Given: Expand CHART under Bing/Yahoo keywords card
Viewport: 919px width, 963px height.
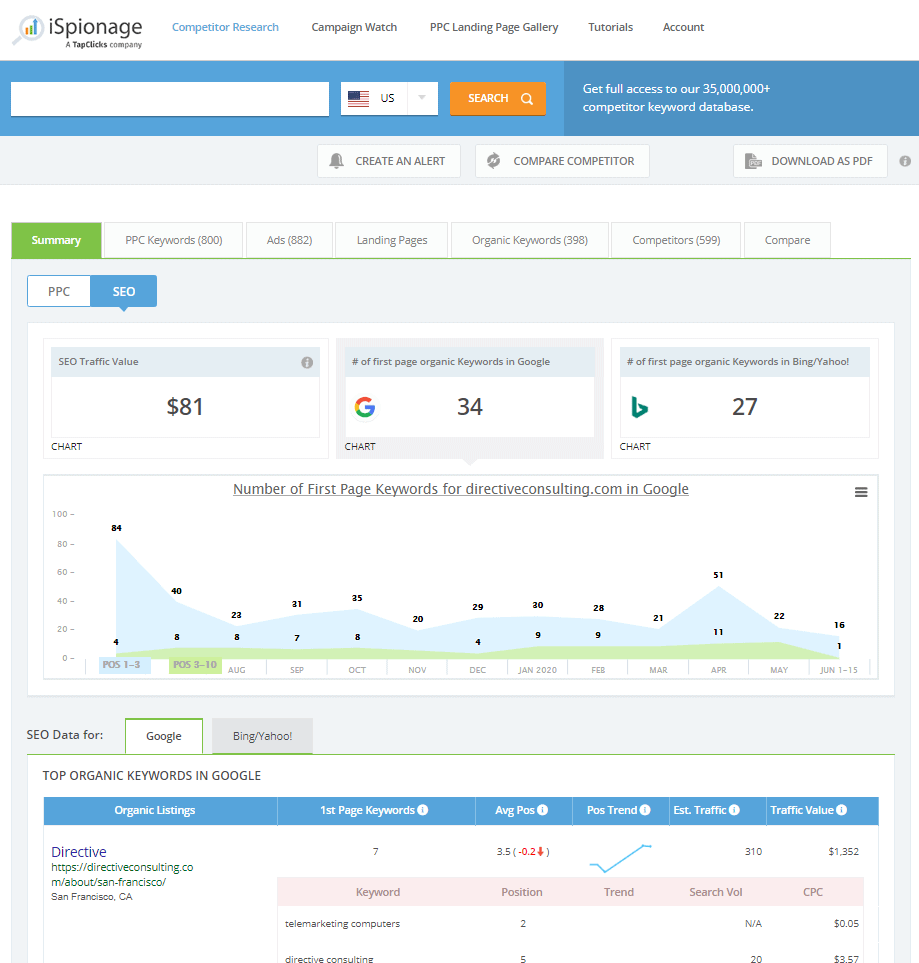Looking at the screenshot, I should pyautogui.click(x=635, y=447).
